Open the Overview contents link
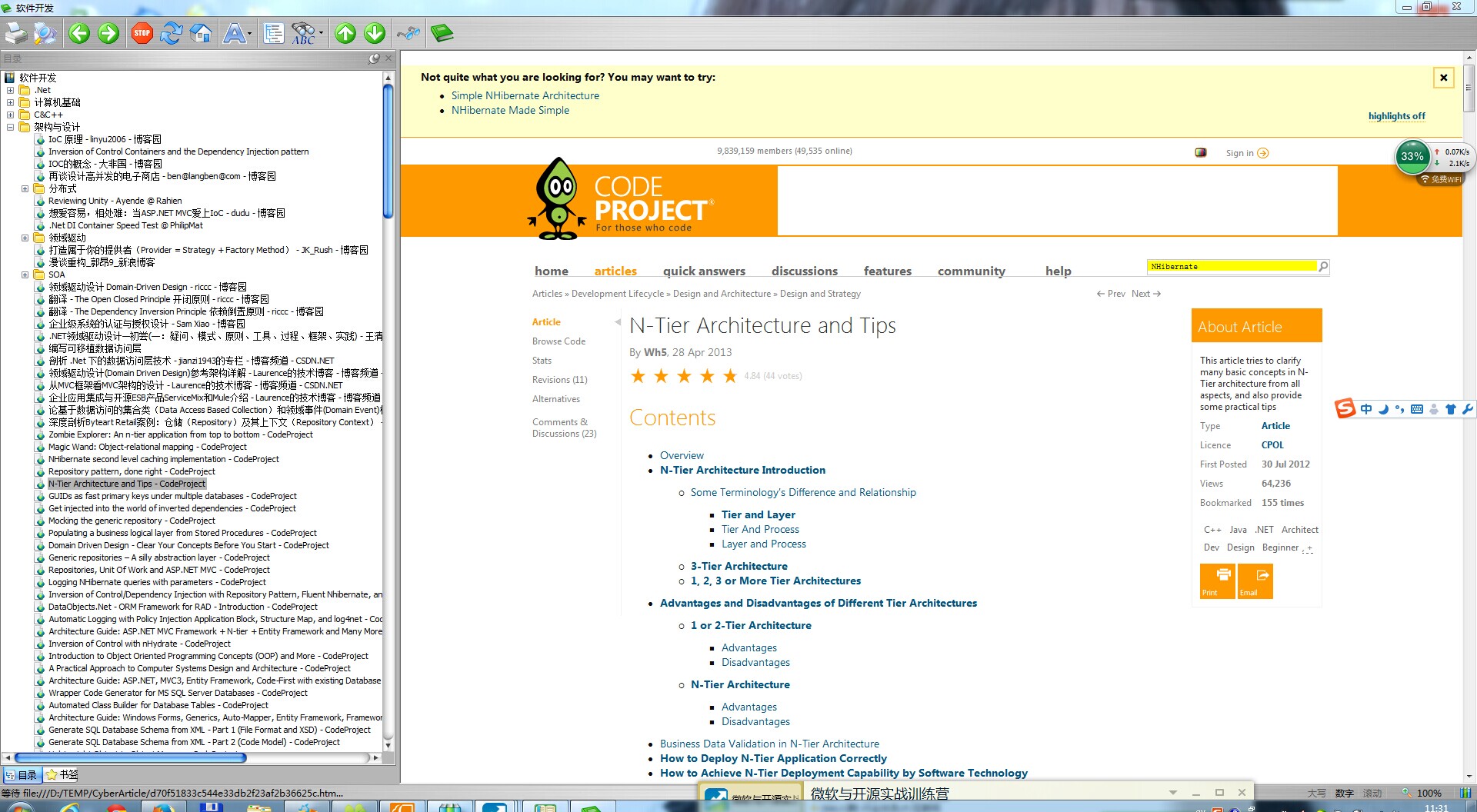The height and width of the screenshot is (812, 1477). tap(682, 455)
